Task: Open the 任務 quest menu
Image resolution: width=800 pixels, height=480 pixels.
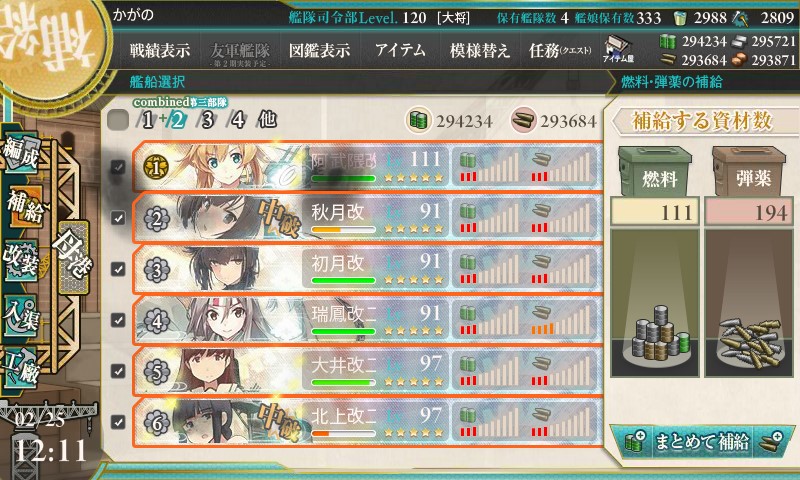Action: [560, 50]
